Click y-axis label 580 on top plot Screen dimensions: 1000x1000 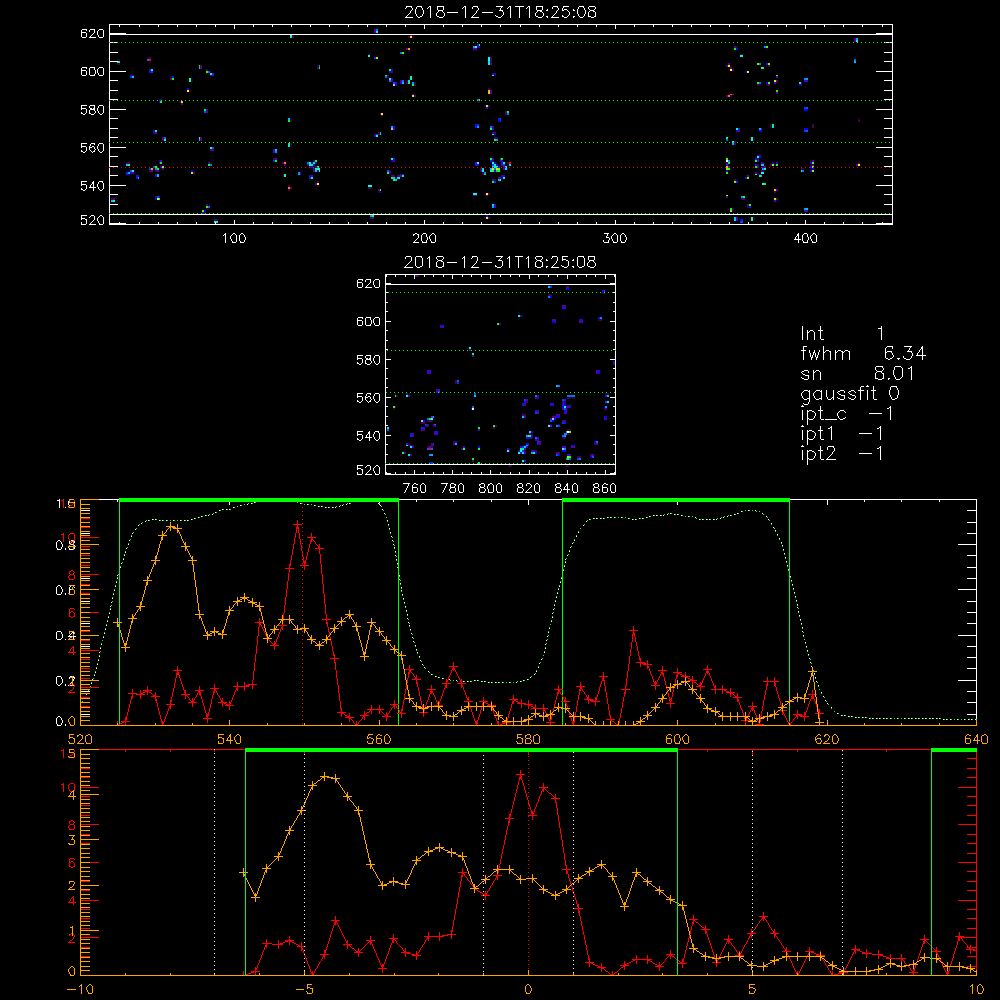pyautogui.click(x=92, y=110)
